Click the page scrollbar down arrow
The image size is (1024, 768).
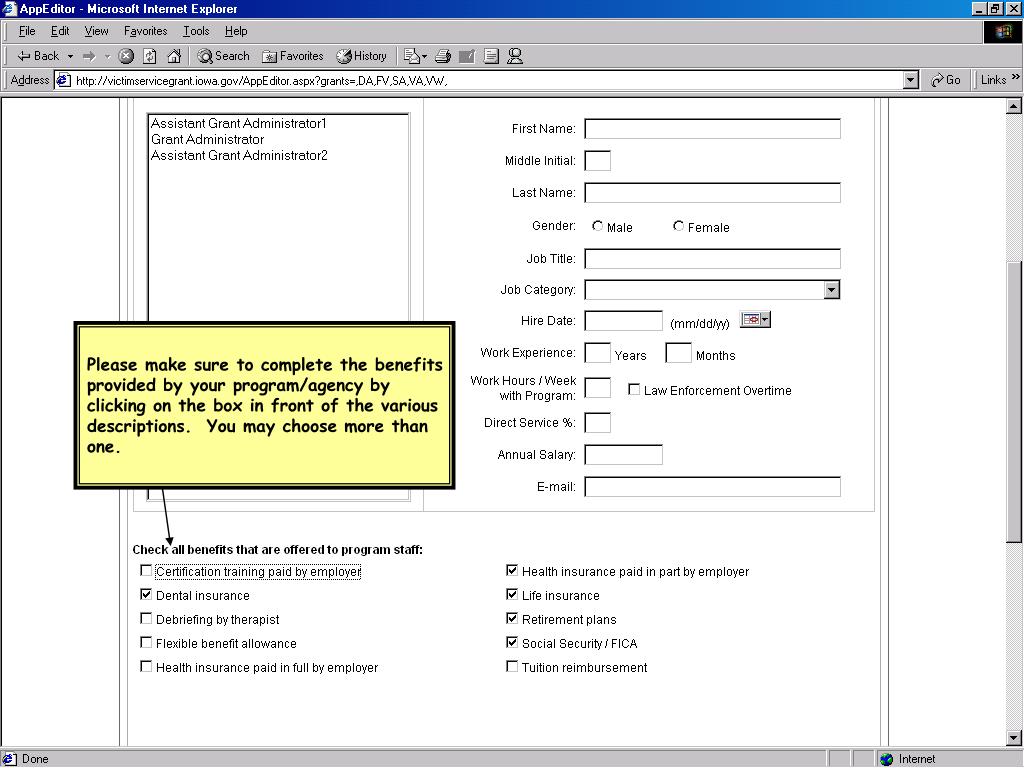click(1014, 739)
